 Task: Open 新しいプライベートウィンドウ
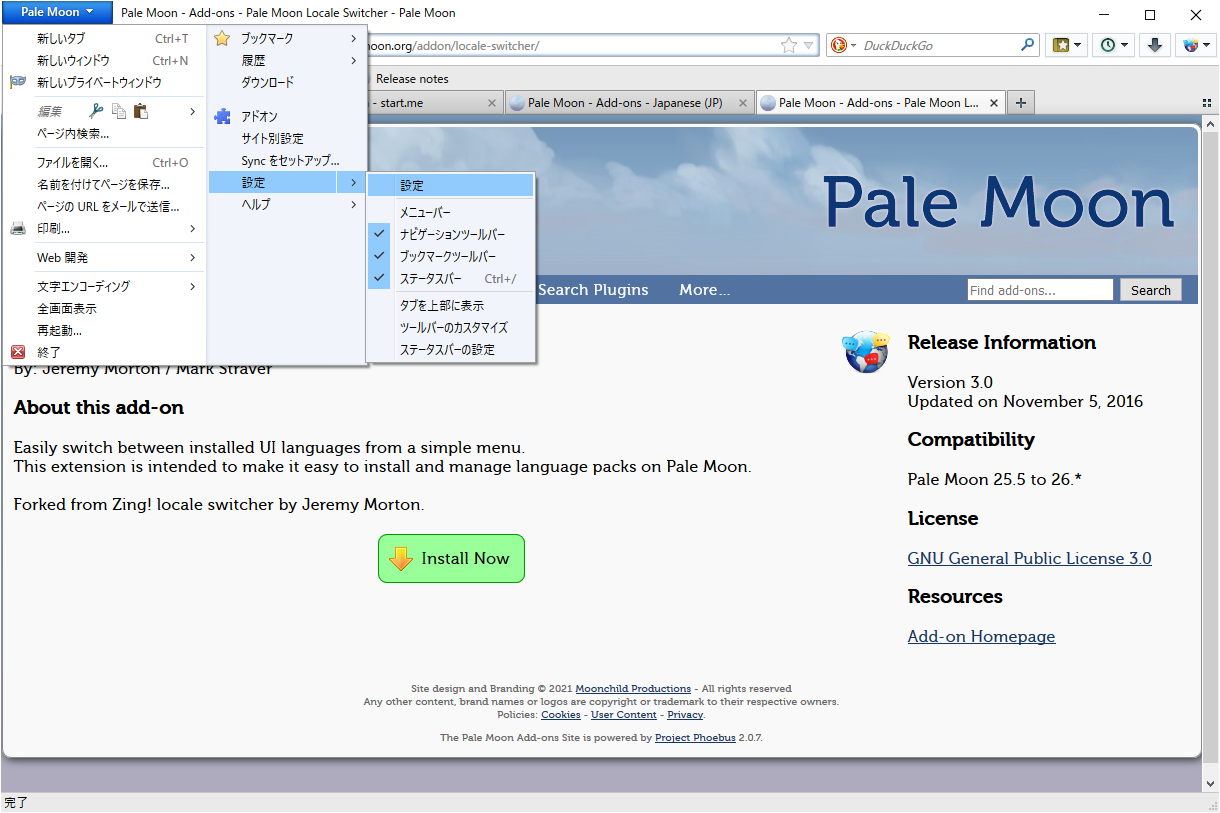coord(104,83)
